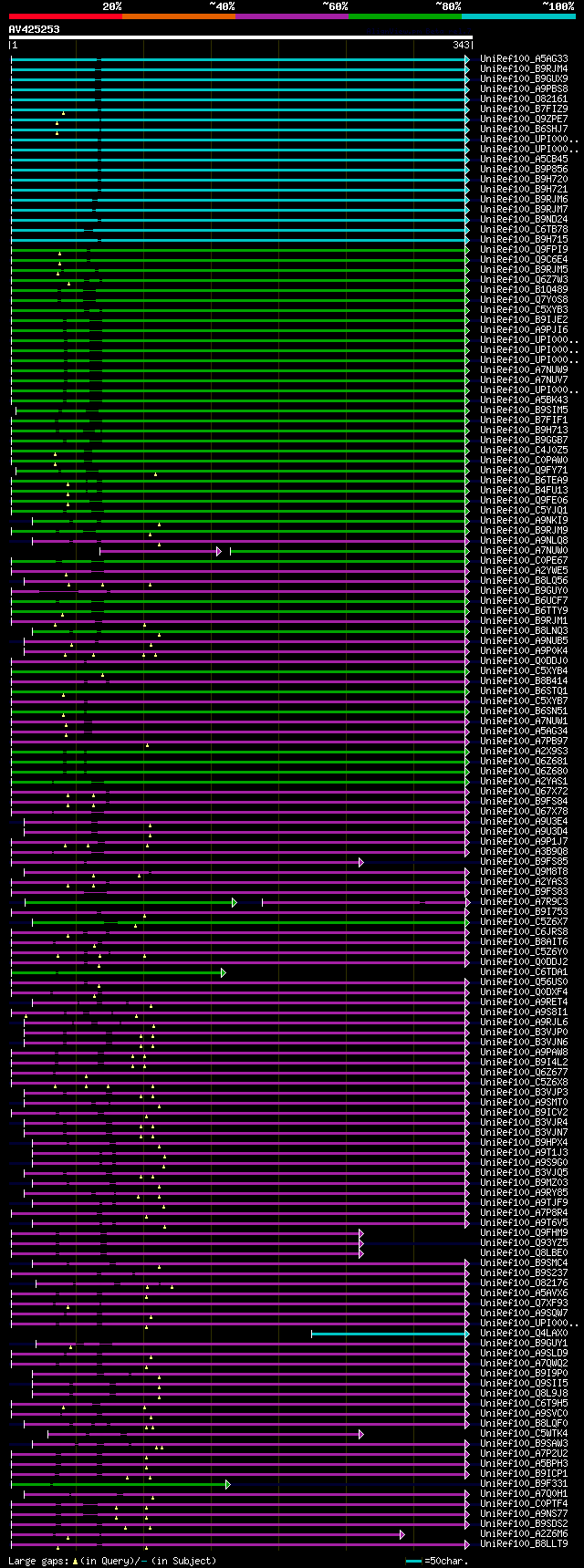584x1568 pixels.
Task: Select hit label UniRef100_A7R9C3
Action: (x=524, y=902)
